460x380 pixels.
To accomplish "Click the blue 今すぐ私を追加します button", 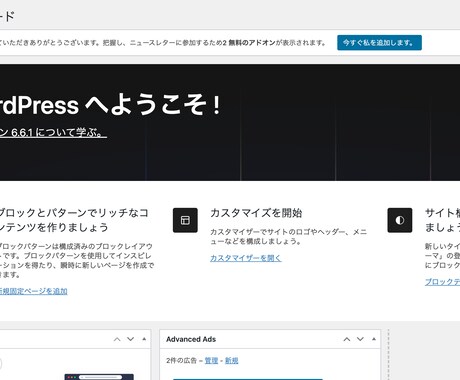I will (379, 43).
